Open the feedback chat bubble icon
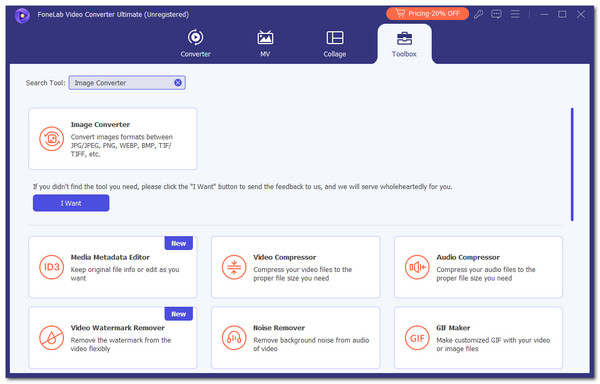The width and height of the screenshot is (600, 384). click(496, 15)
